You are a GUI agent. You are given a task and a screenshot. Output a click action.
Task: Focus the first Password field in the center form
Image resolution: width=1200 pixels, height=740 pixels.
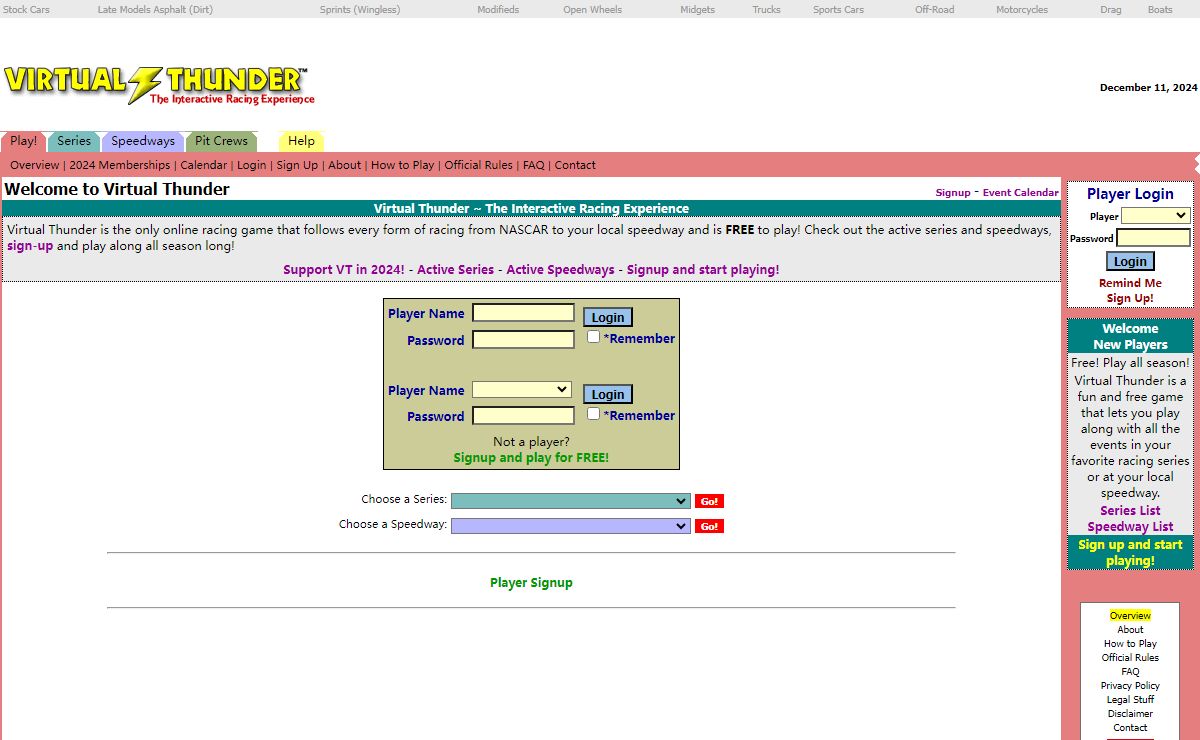click(x=524, y=339)
